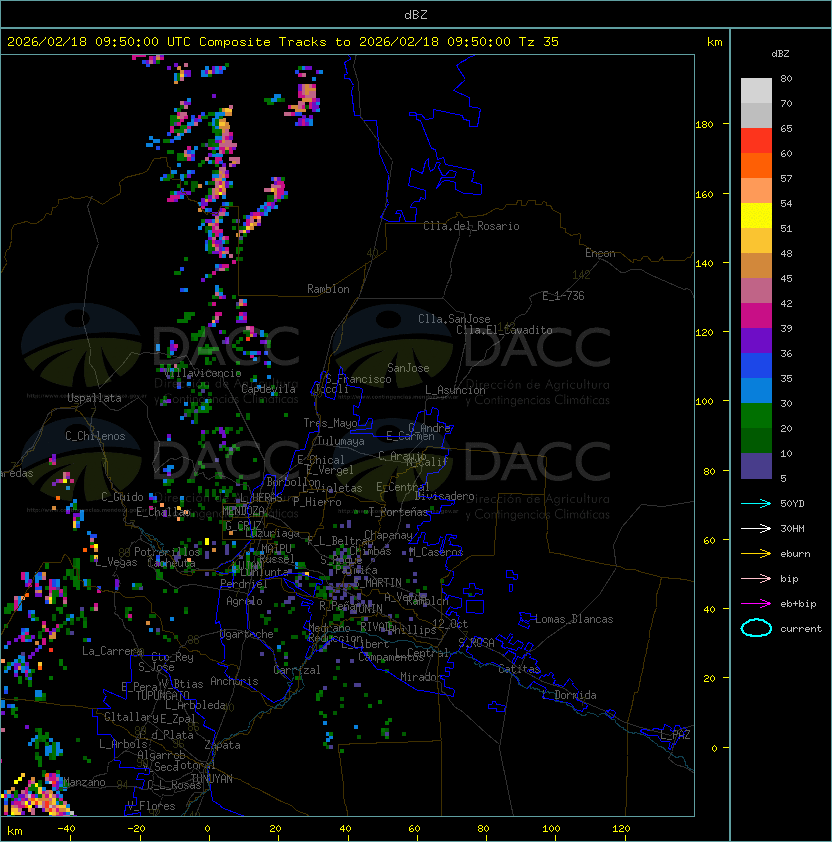Screen dimensions: 832x842
Task: Click the cyan 'current' ellipse symbol
Action: pos(756,628)
